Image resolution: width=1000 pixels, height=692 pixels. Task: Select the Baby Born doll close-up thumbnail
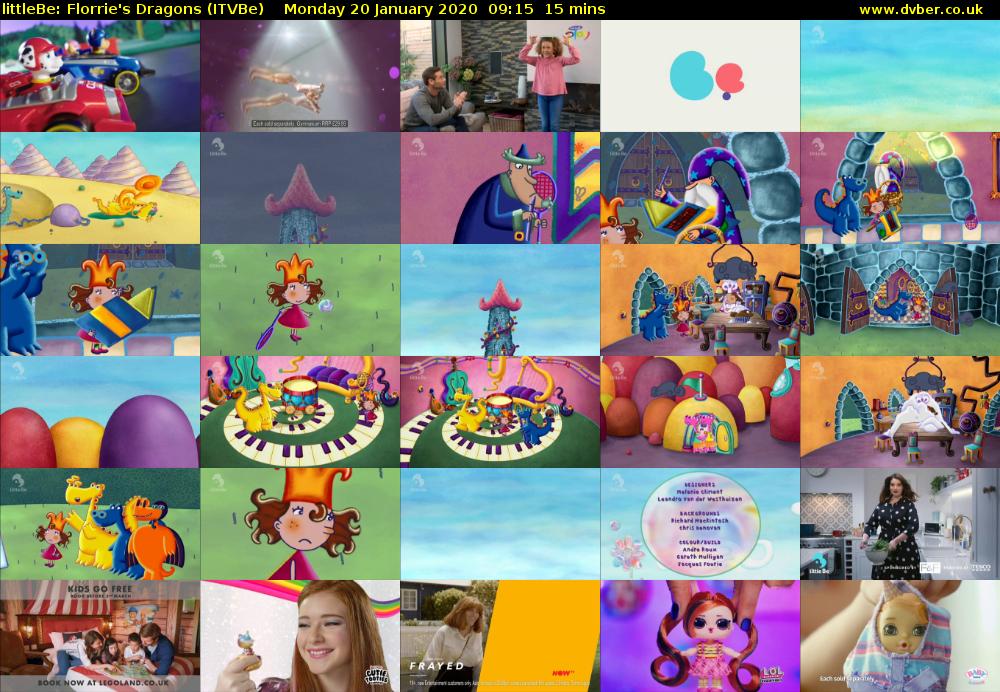tap(900, 636)
